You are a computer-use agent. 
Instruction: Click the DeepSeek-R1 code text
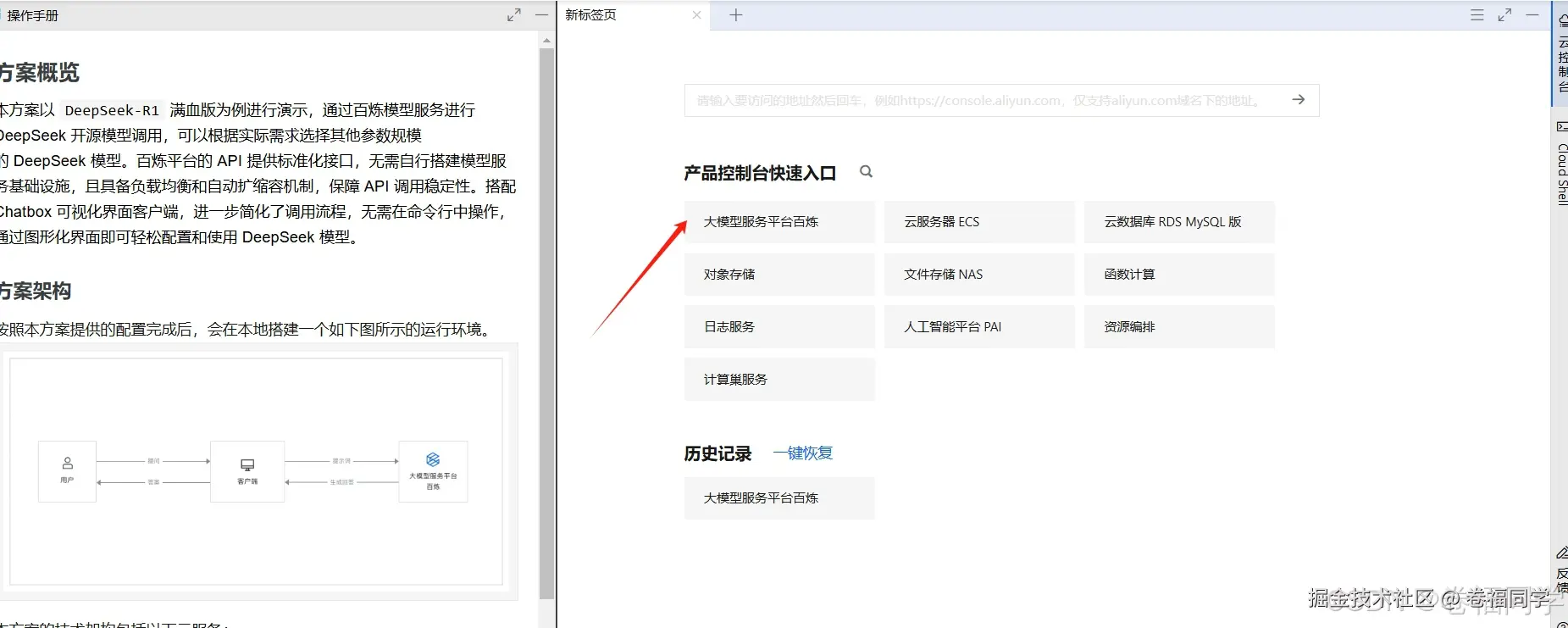pyautogui.click(x=112, y=110)
